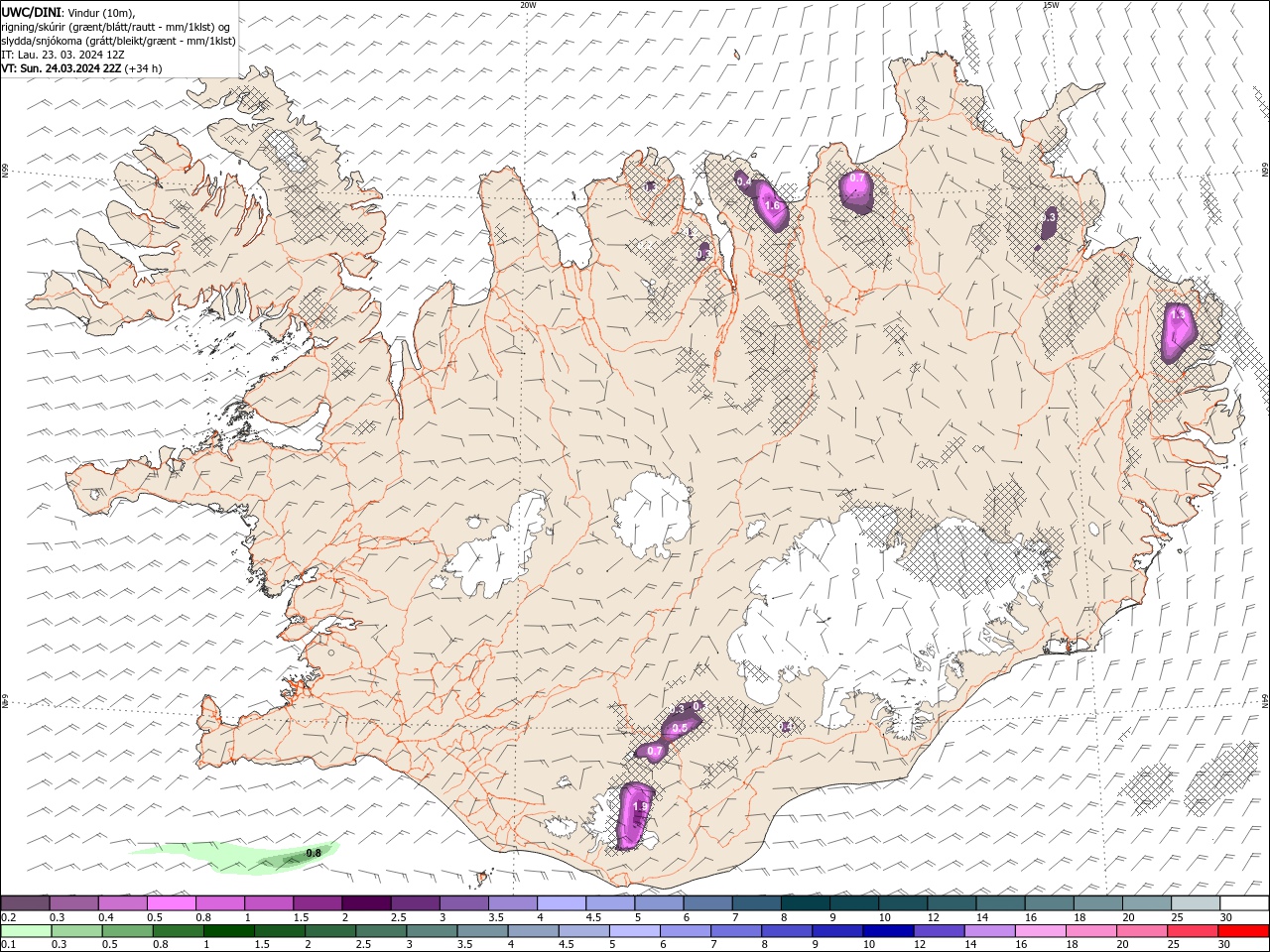The image size is (1270, 952).
Task: Click the 'slydda/snjókoma' legend description line
Action: [x=119, y=41]
